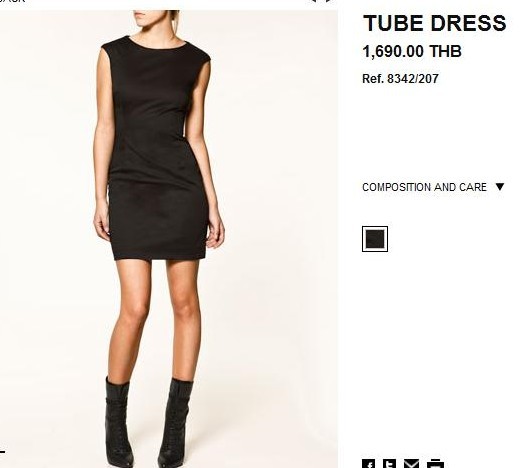Click the 1,690.00 THB price text
Screen dimensions: 526x468
pos(412,51)
